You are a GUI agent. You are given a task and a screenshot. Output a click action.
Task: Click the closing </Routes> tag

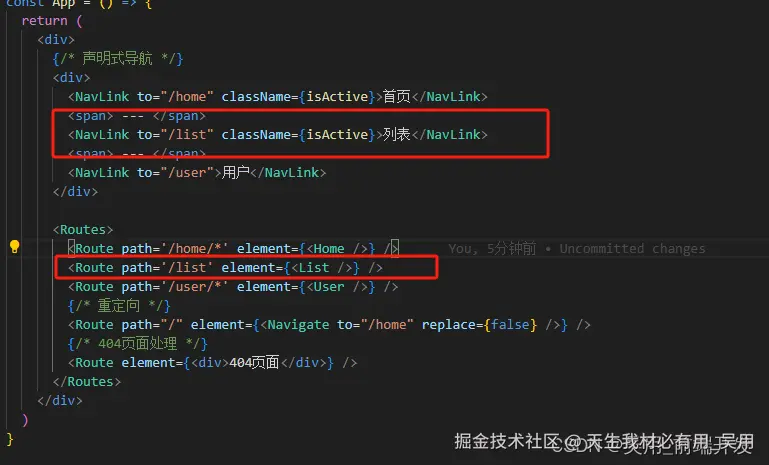tap(87, 382)
